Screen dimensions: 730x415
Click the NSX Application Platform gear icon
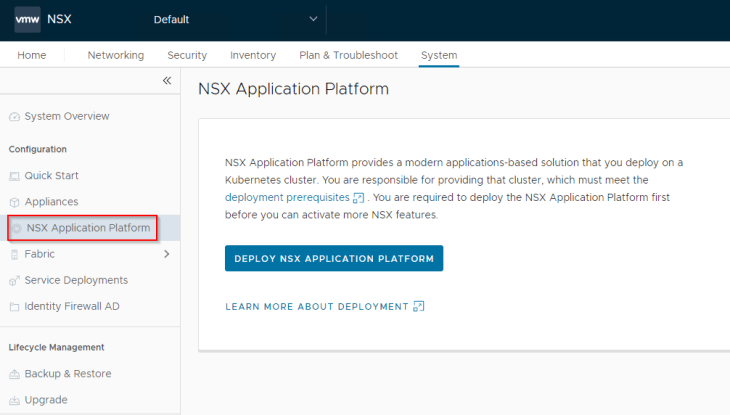pyautogui.click(x=17, y=228)
